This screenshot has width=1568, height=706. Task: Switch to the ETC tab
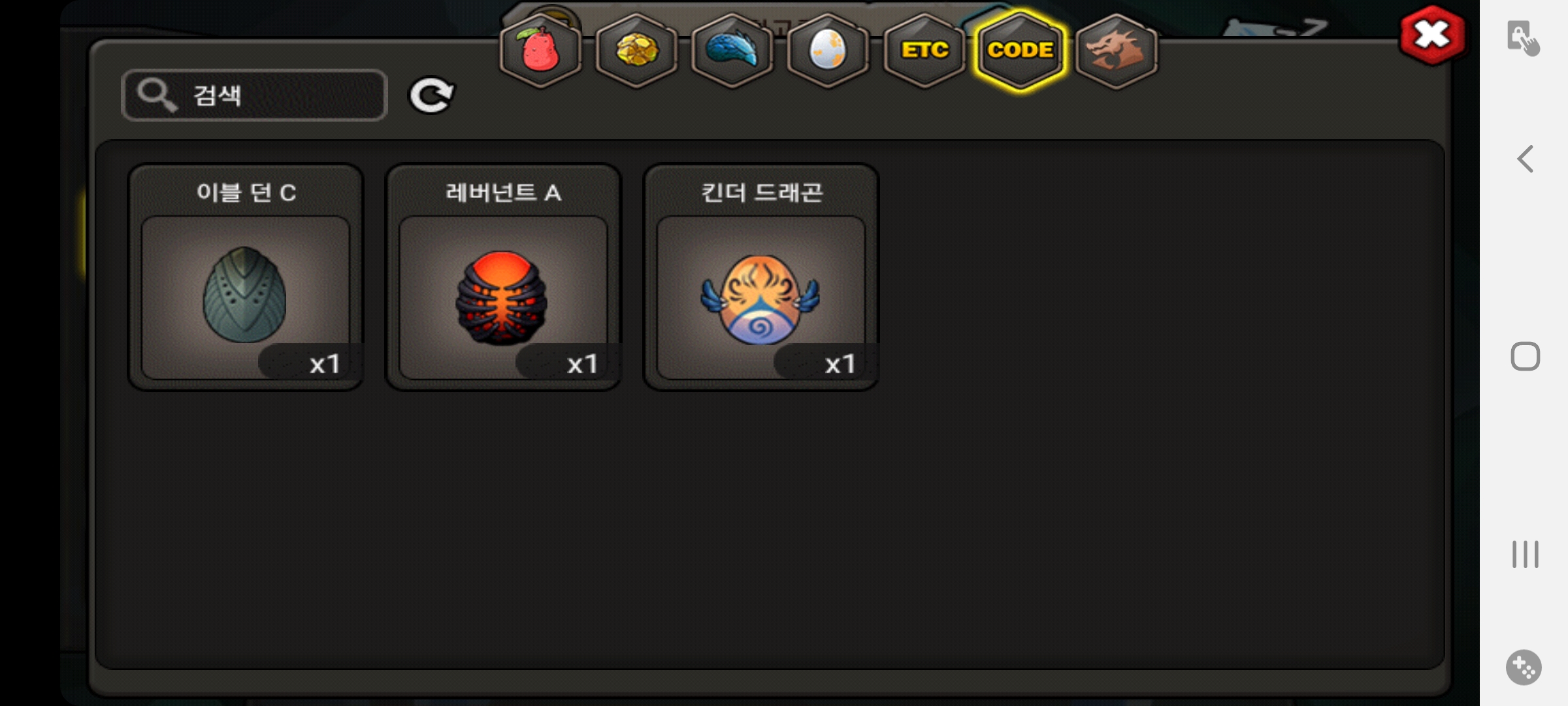point(924,50)
